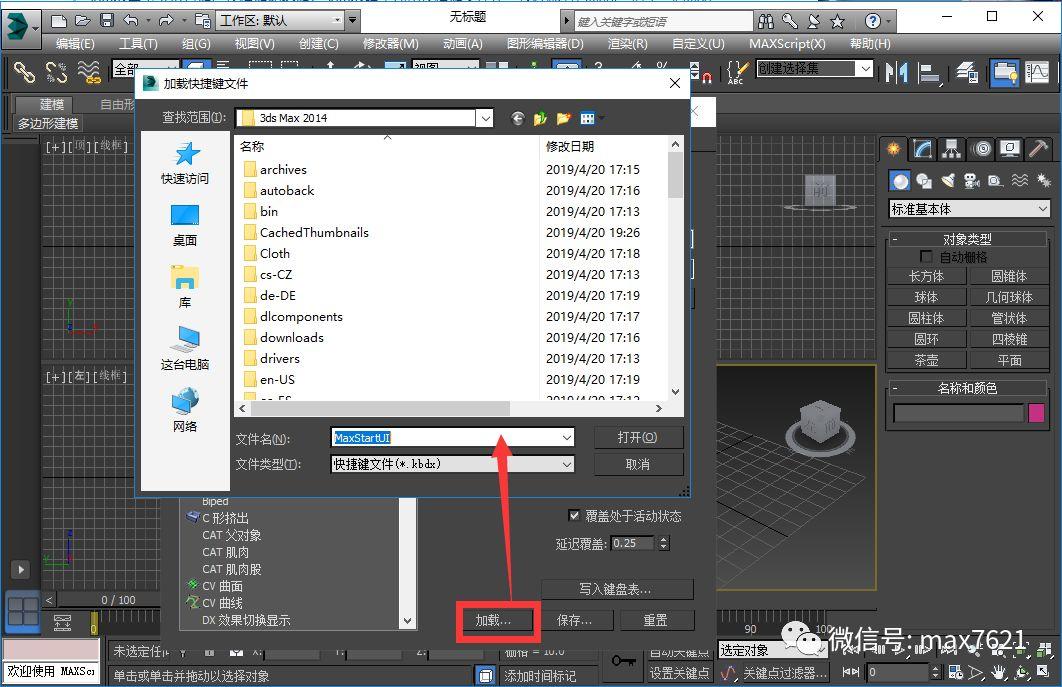Viewport: 1062px width, 687px height.
Task: Click the New Scene icon
Action: [59, 21]
